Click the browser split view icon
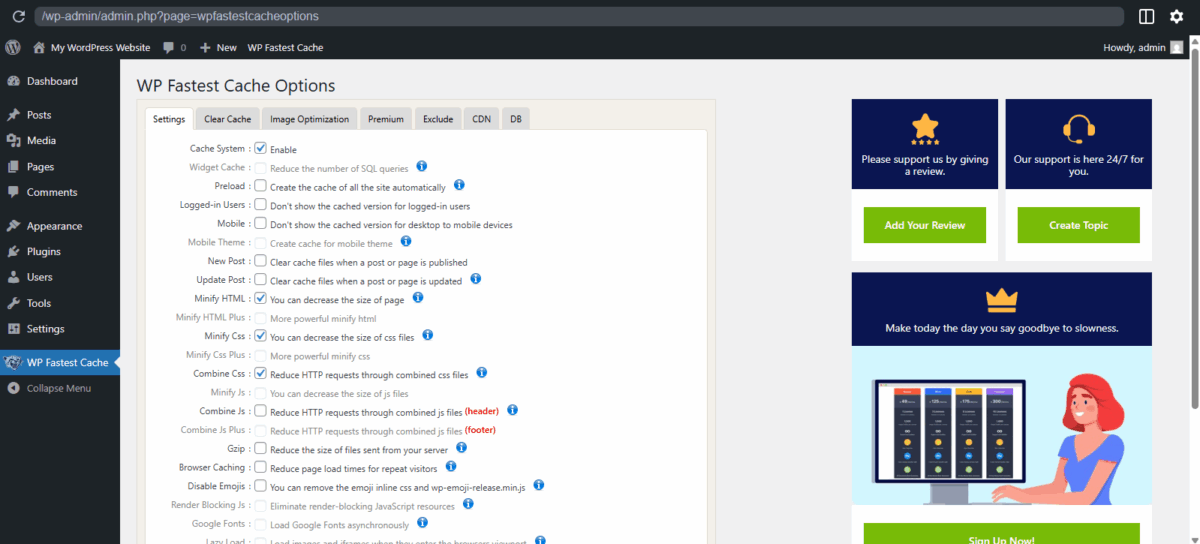The image size is (1200, 544). [1146, 17]
